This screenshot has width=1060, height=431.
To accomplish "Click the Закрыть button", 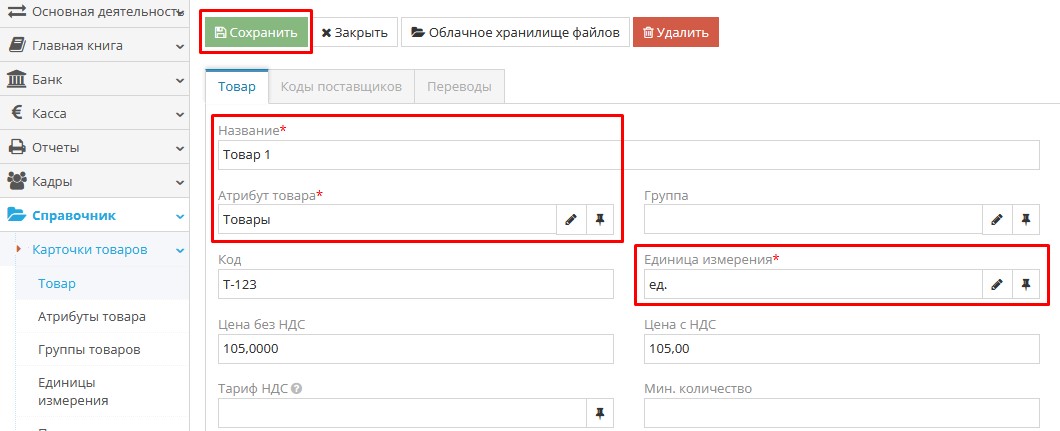I will tap(355, 32).
